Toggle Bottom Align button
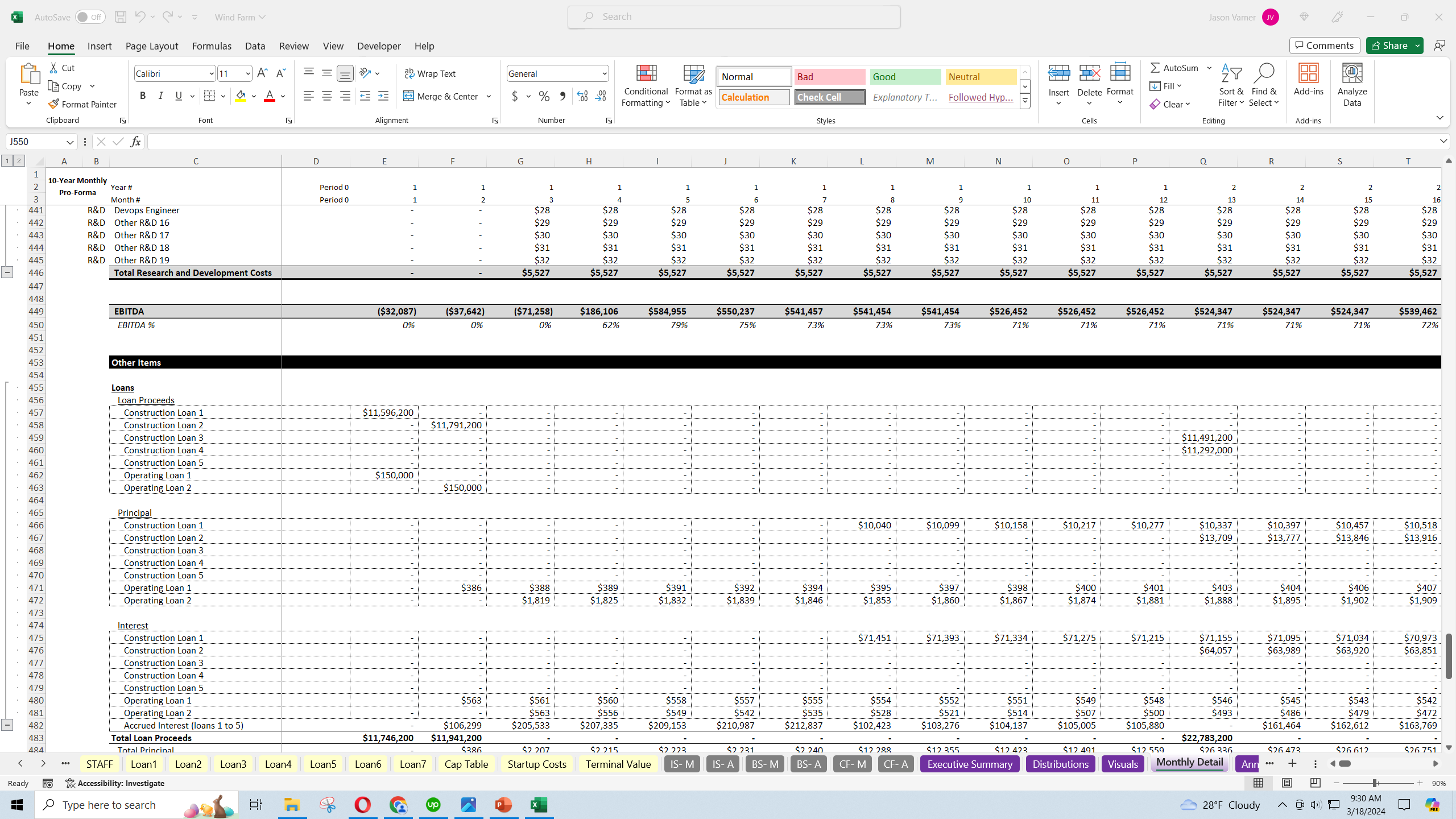1456x819 pixels. click(345, 73)
